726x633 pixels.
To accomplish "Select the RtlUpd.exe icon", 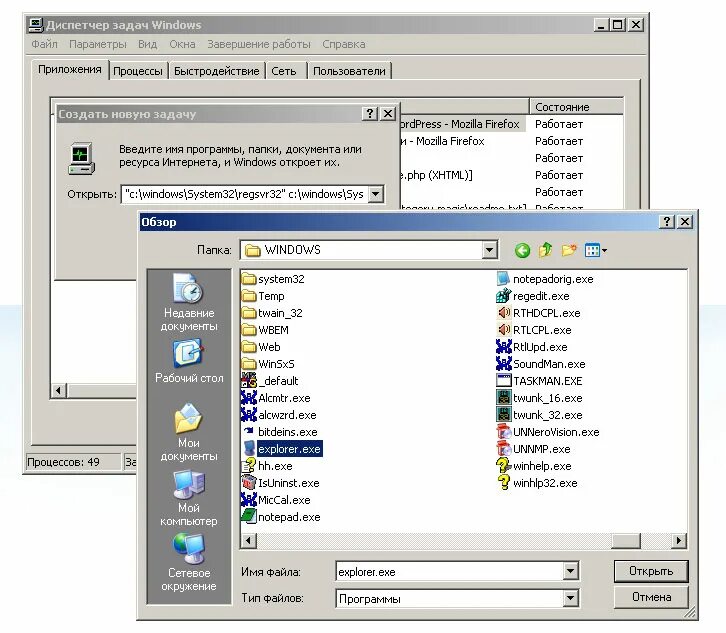I will pyautogui.click(x=504, y=347).
